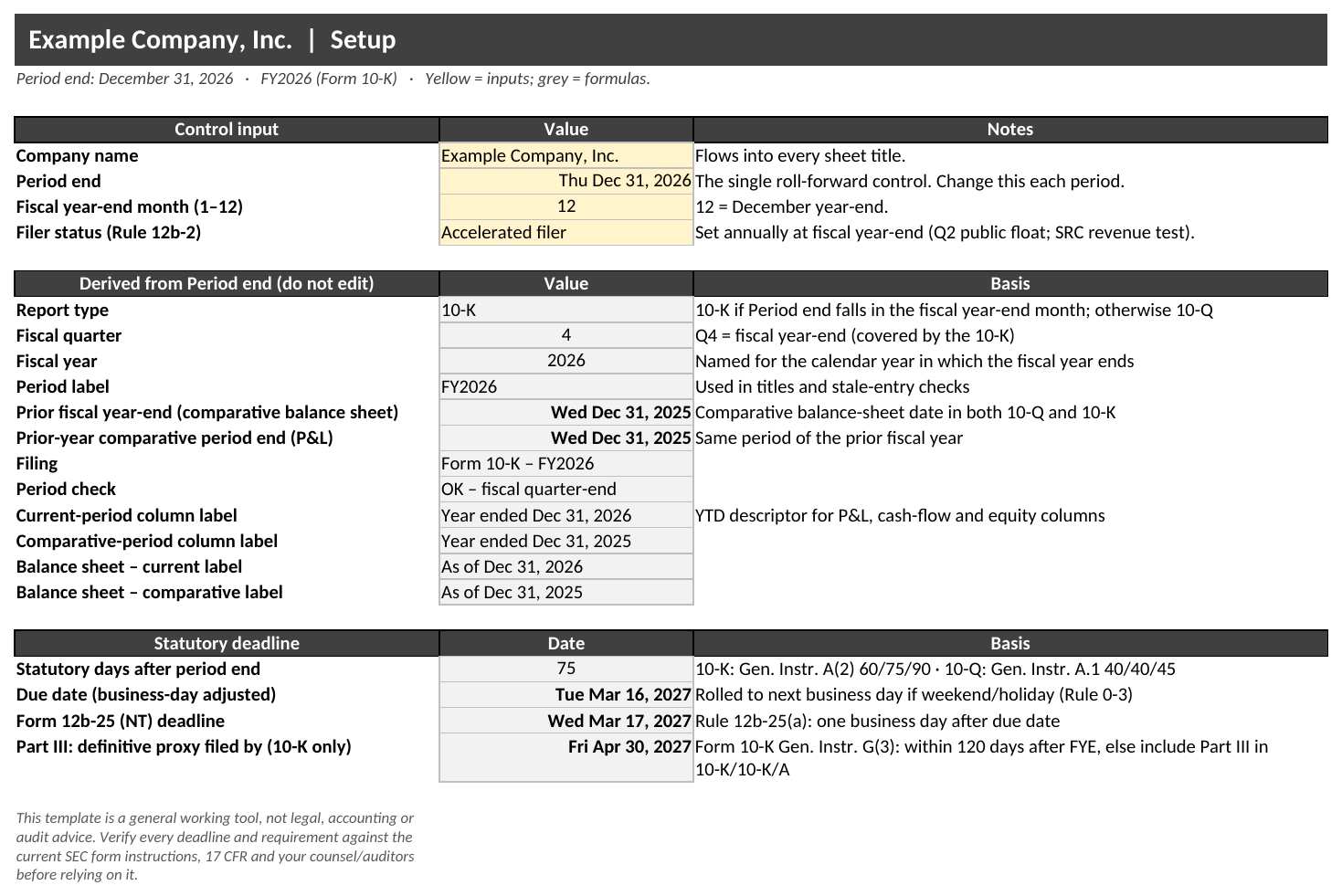Select the Filing value Form 10-K – FY2026
The width and height of the screenshot is (1342, 896).
[x=565, y=463]
